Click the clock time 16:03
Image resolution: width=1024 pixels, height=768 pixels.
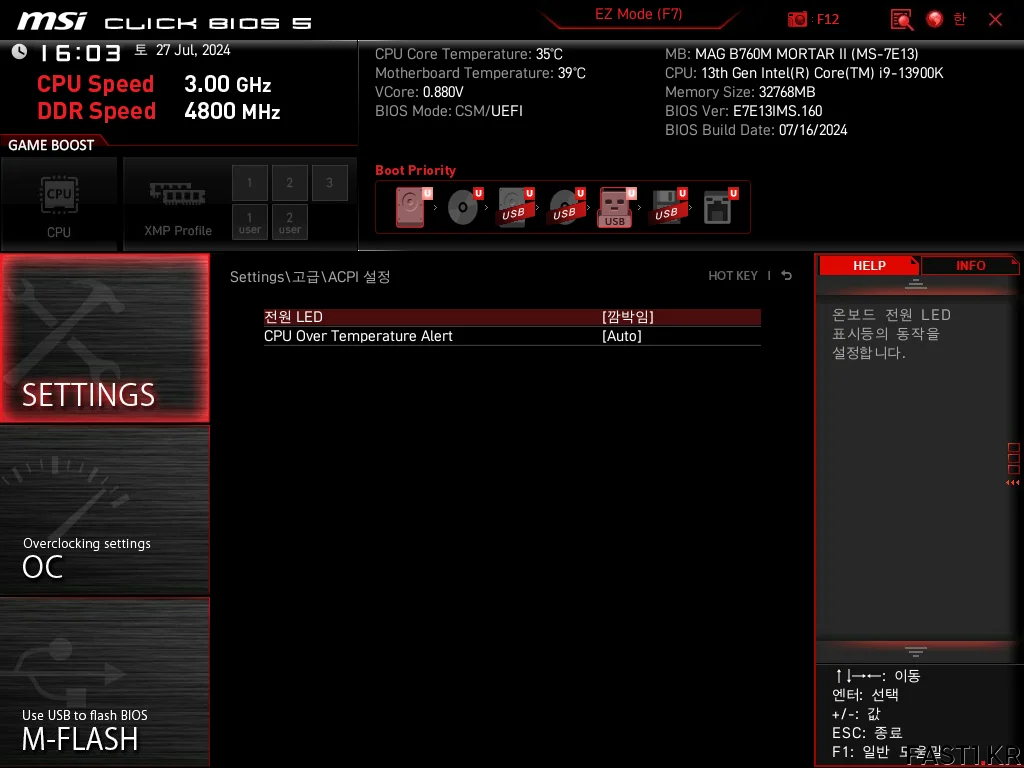(80, 53)
